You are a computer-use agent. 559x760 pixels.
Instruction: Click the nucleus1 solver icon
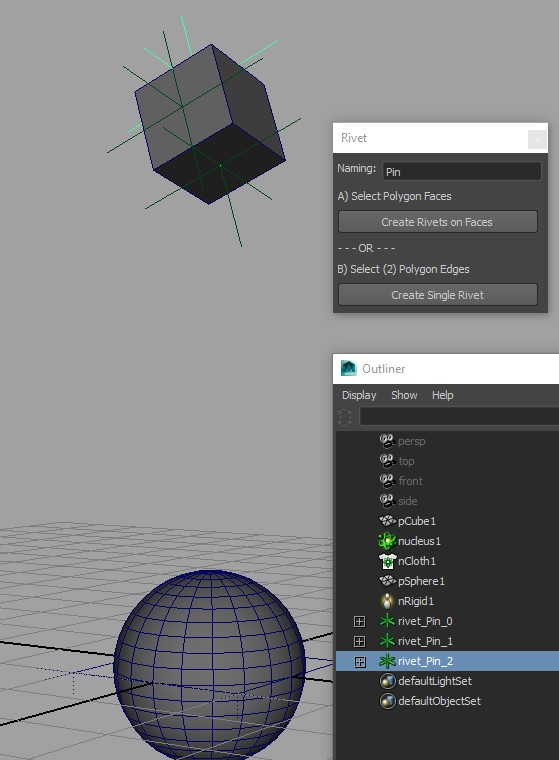click(387, 541)
